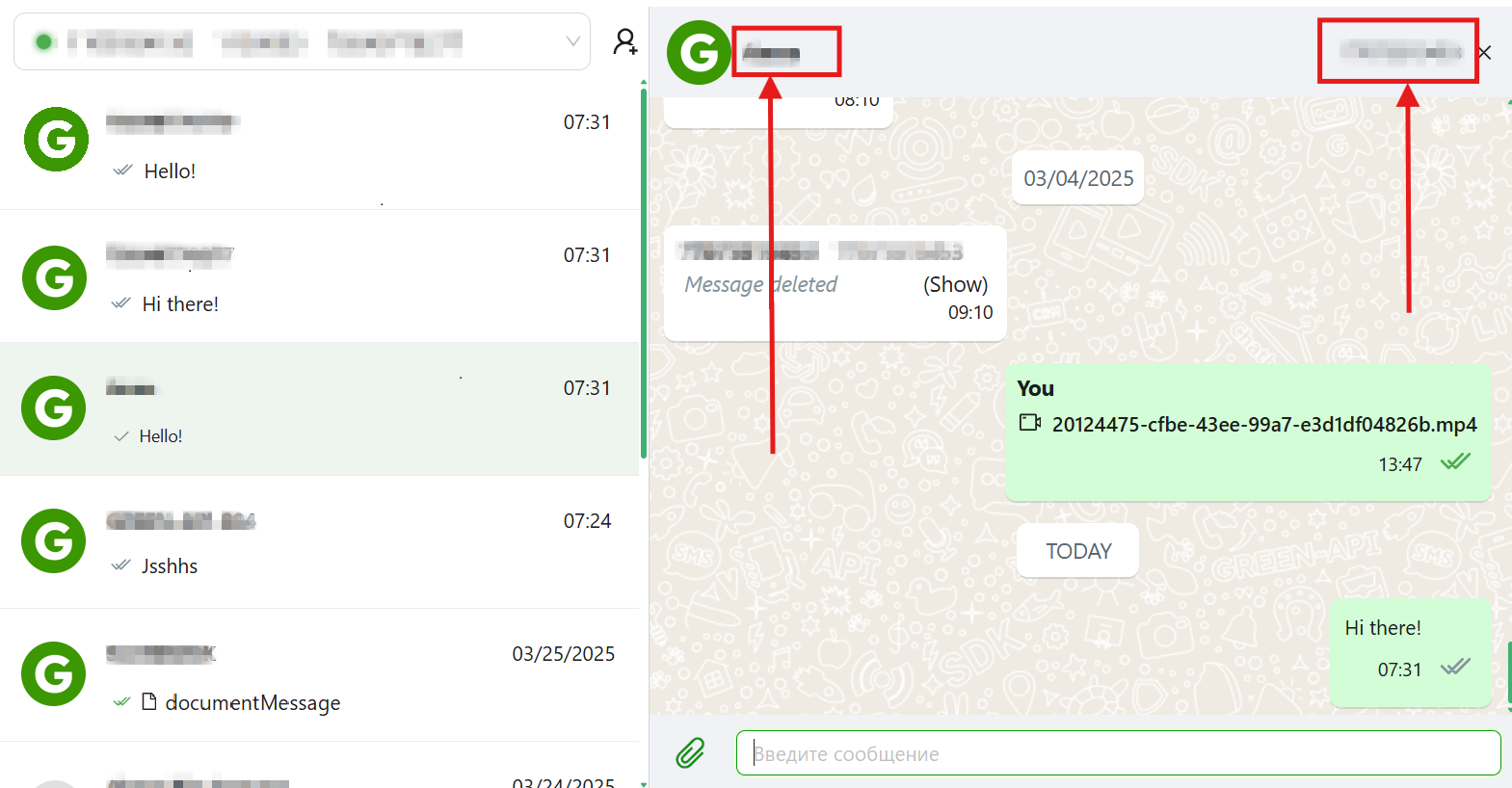
Task: Select the first chat with Hello! message
Action: click(319, 144)
